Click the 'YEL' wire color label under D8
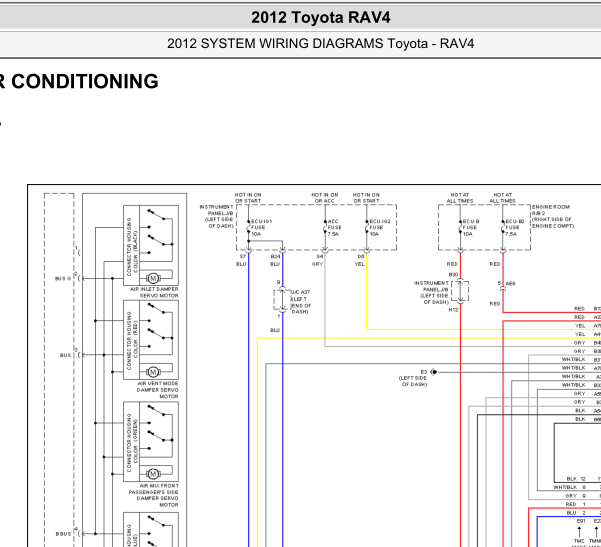The height and width of the screenshot is (547, 601). point(360,264)
